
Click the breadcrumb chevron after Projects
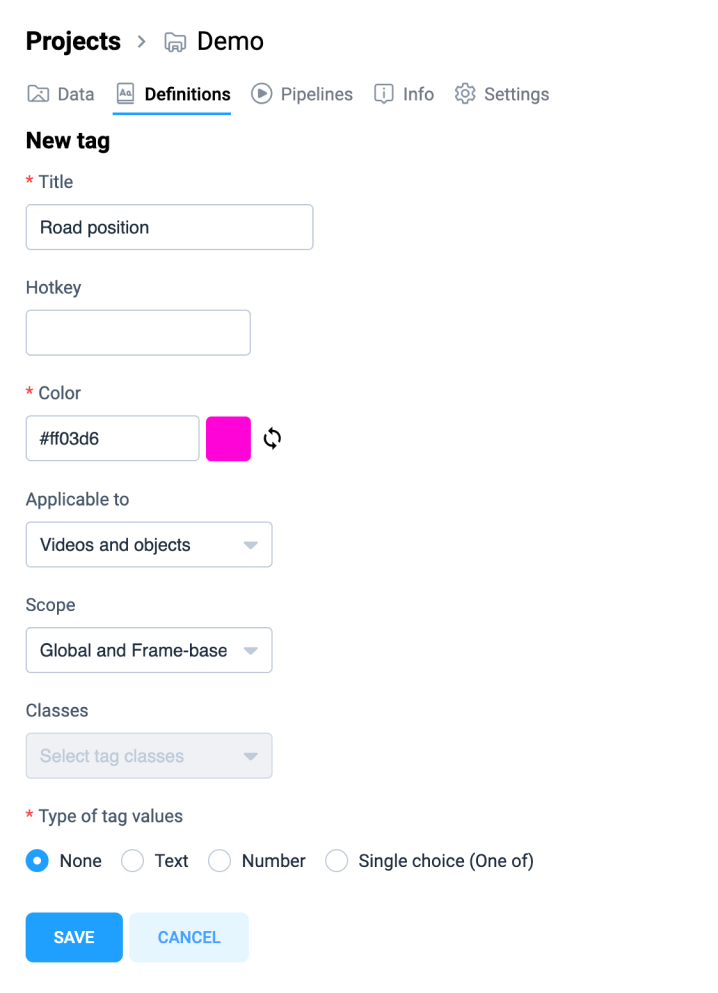[x=142, y=42]
